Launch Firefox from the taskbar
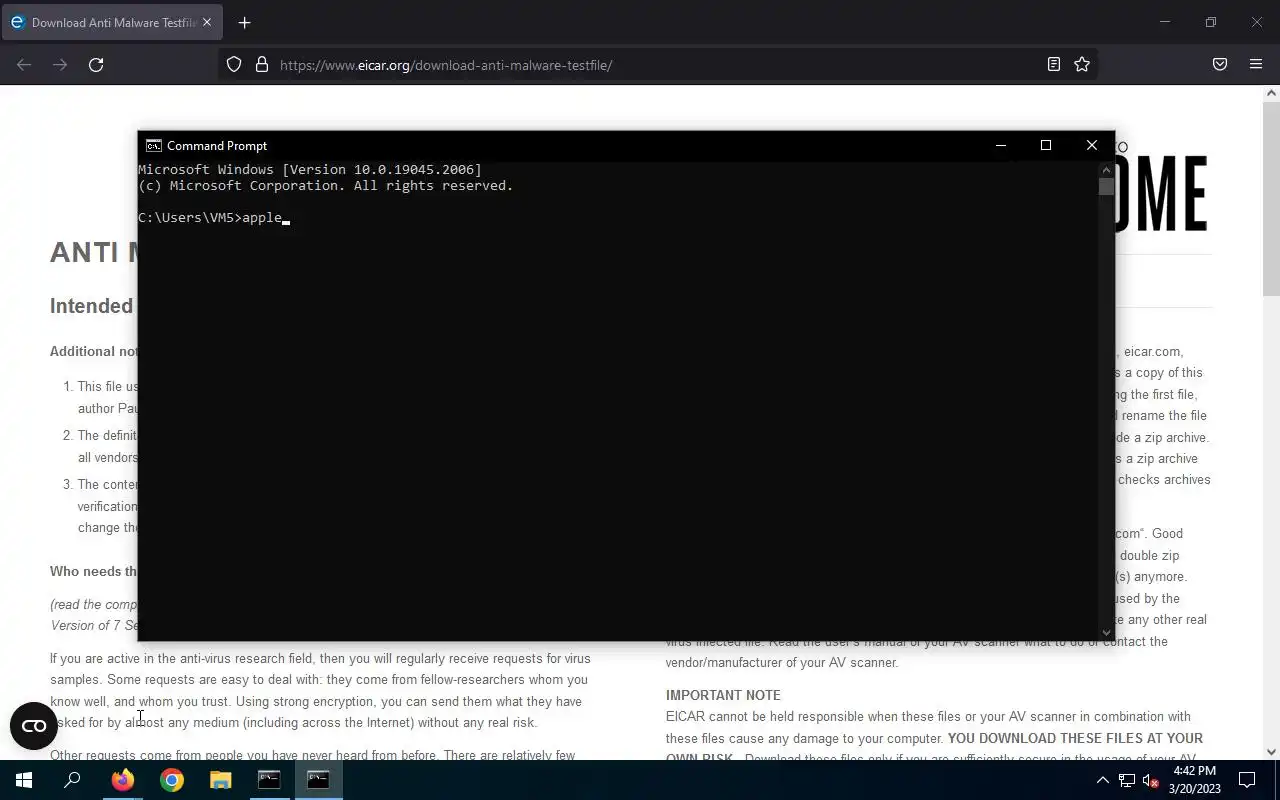 click(x=122, y=780)
